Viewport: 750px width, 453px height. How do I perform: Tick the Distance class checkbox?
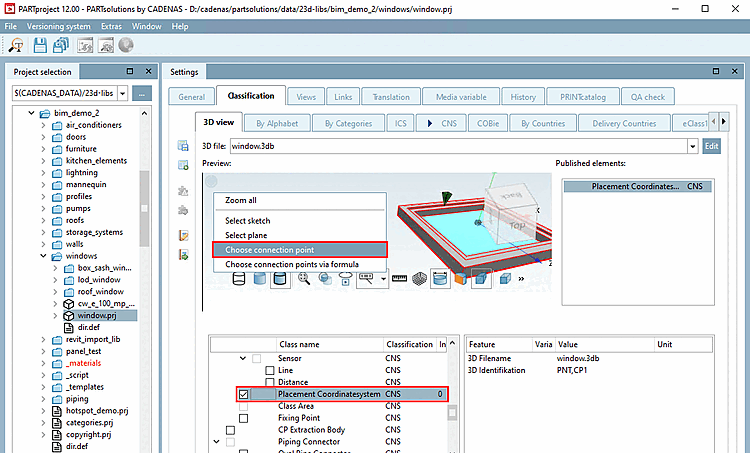270,383
